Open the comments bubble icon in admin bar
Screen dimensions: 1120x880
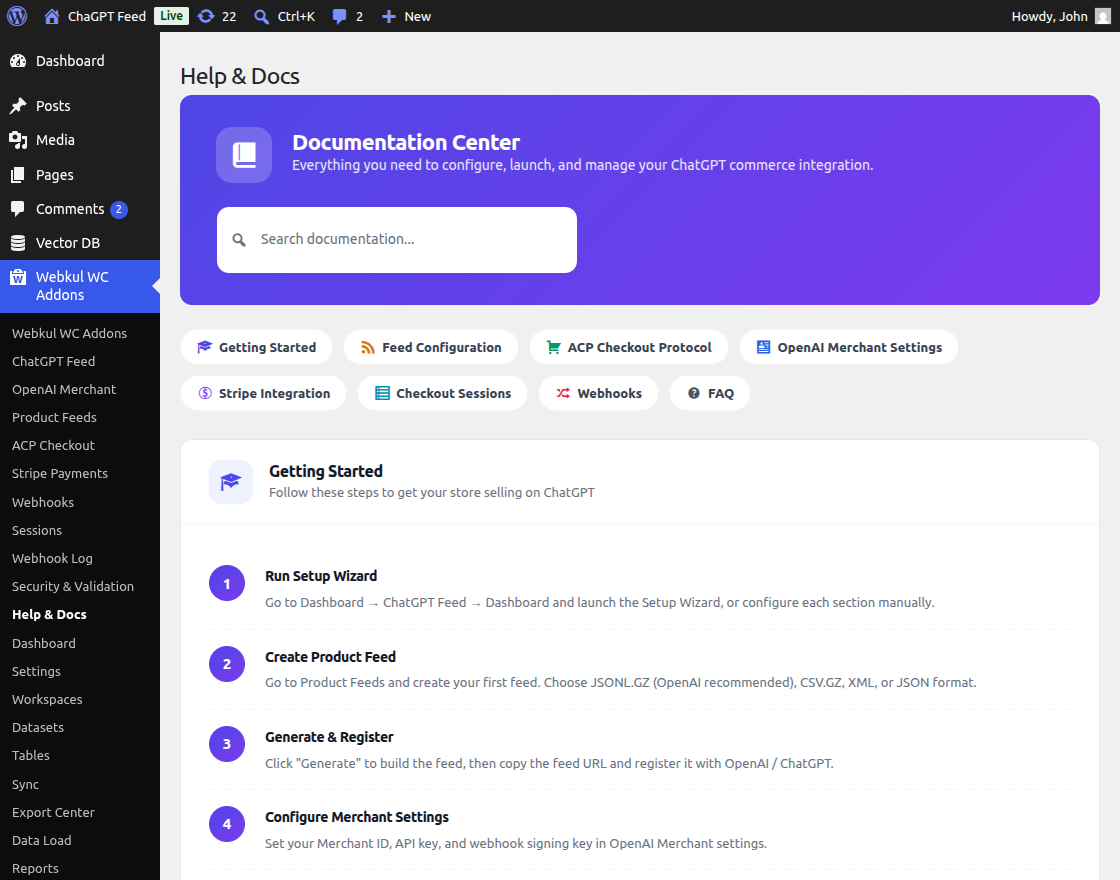pyautogui.click(x=339, y=16)
